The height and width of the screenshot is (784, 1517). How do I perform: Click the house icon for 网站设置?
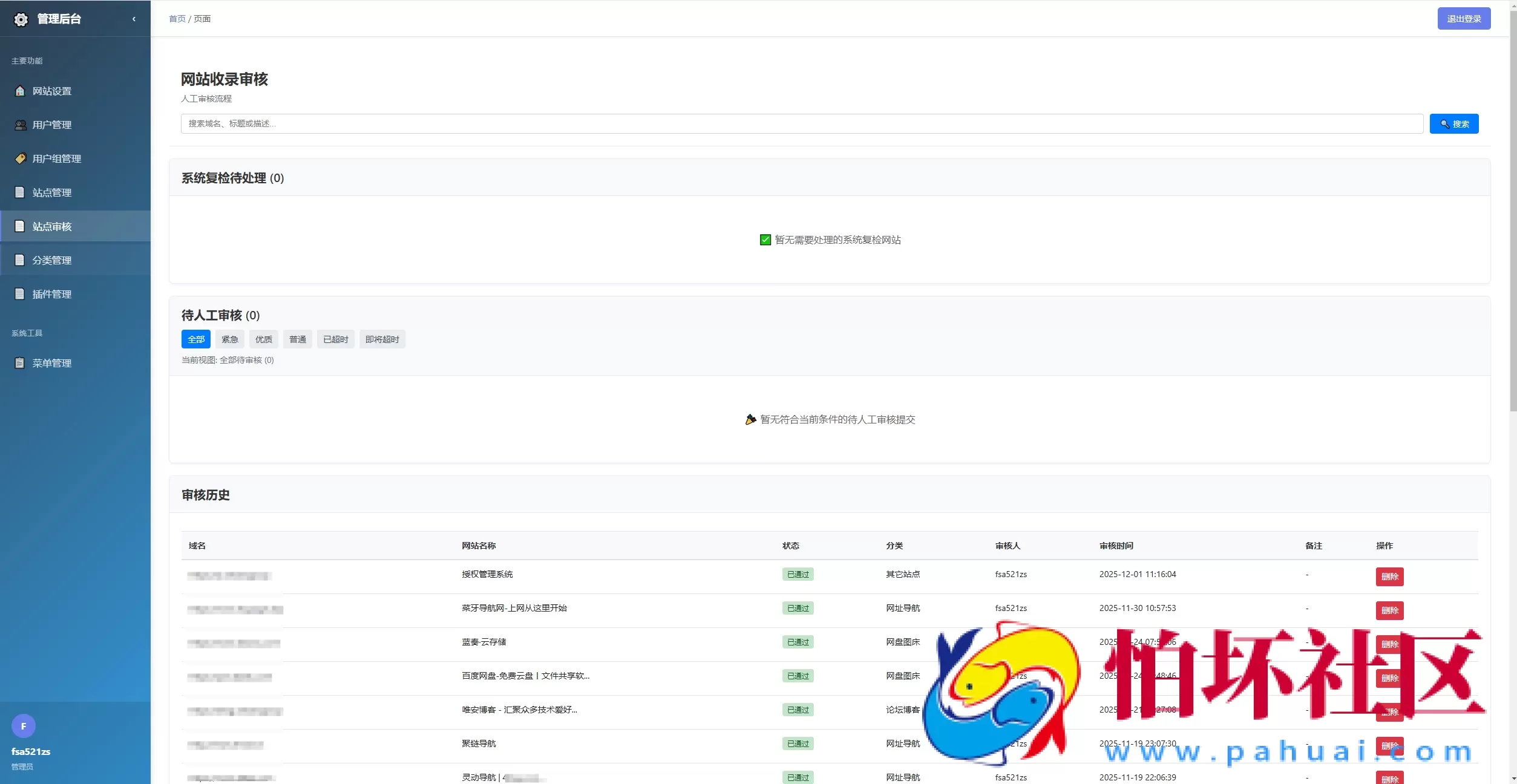[20, 91]
